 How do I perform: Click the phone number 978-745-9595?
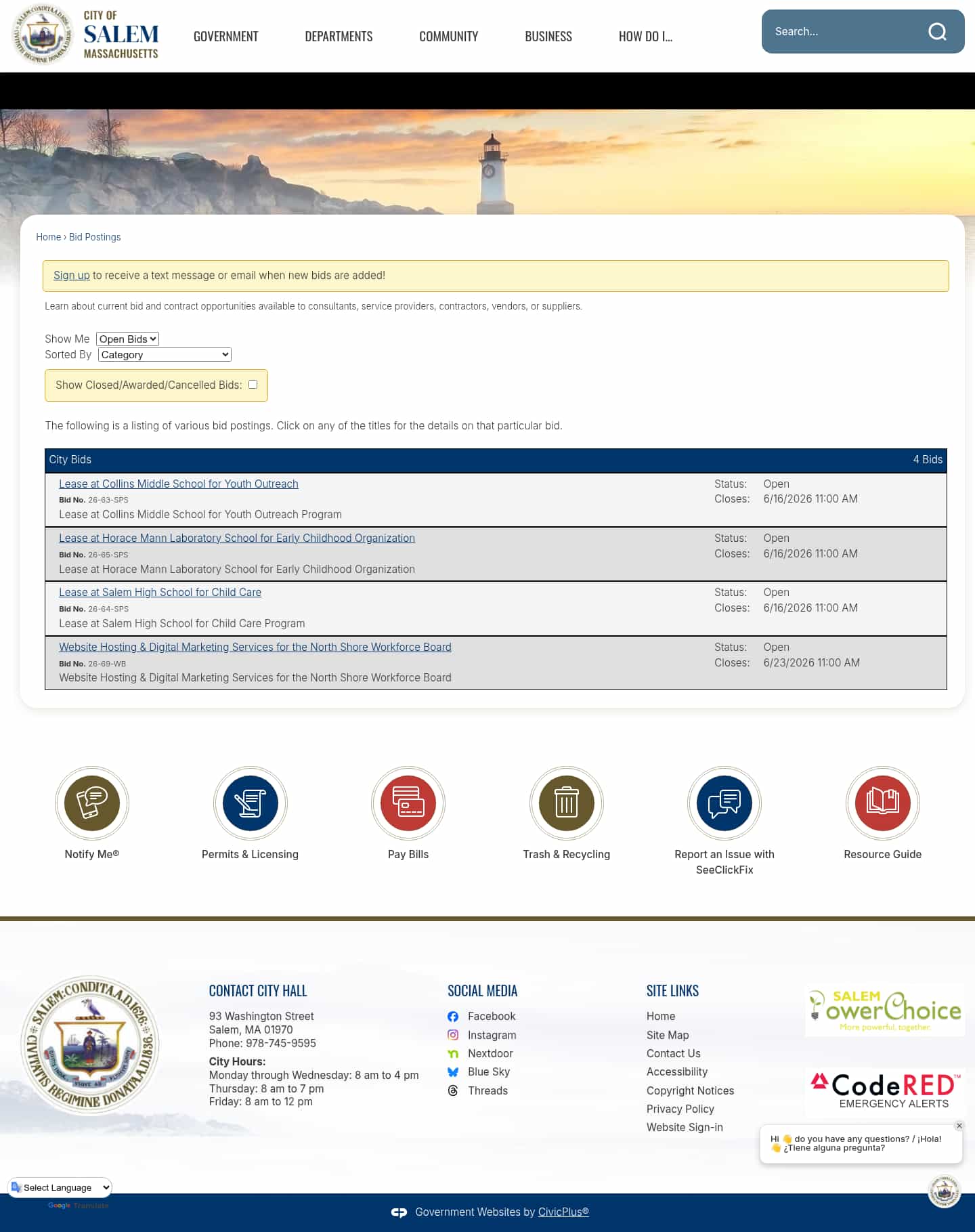click(x=281, y=1044)
